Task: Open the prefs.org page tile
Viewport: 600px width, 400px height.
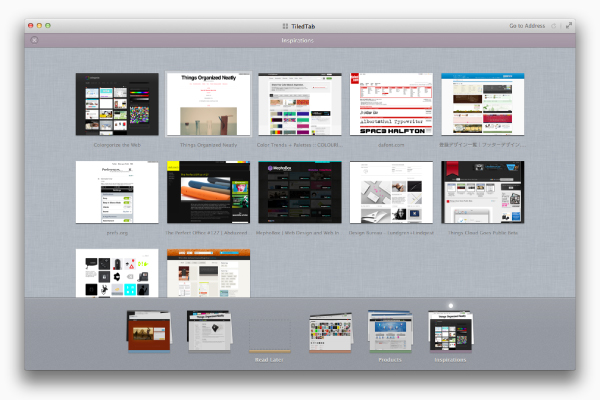Action: coord(117,193)
